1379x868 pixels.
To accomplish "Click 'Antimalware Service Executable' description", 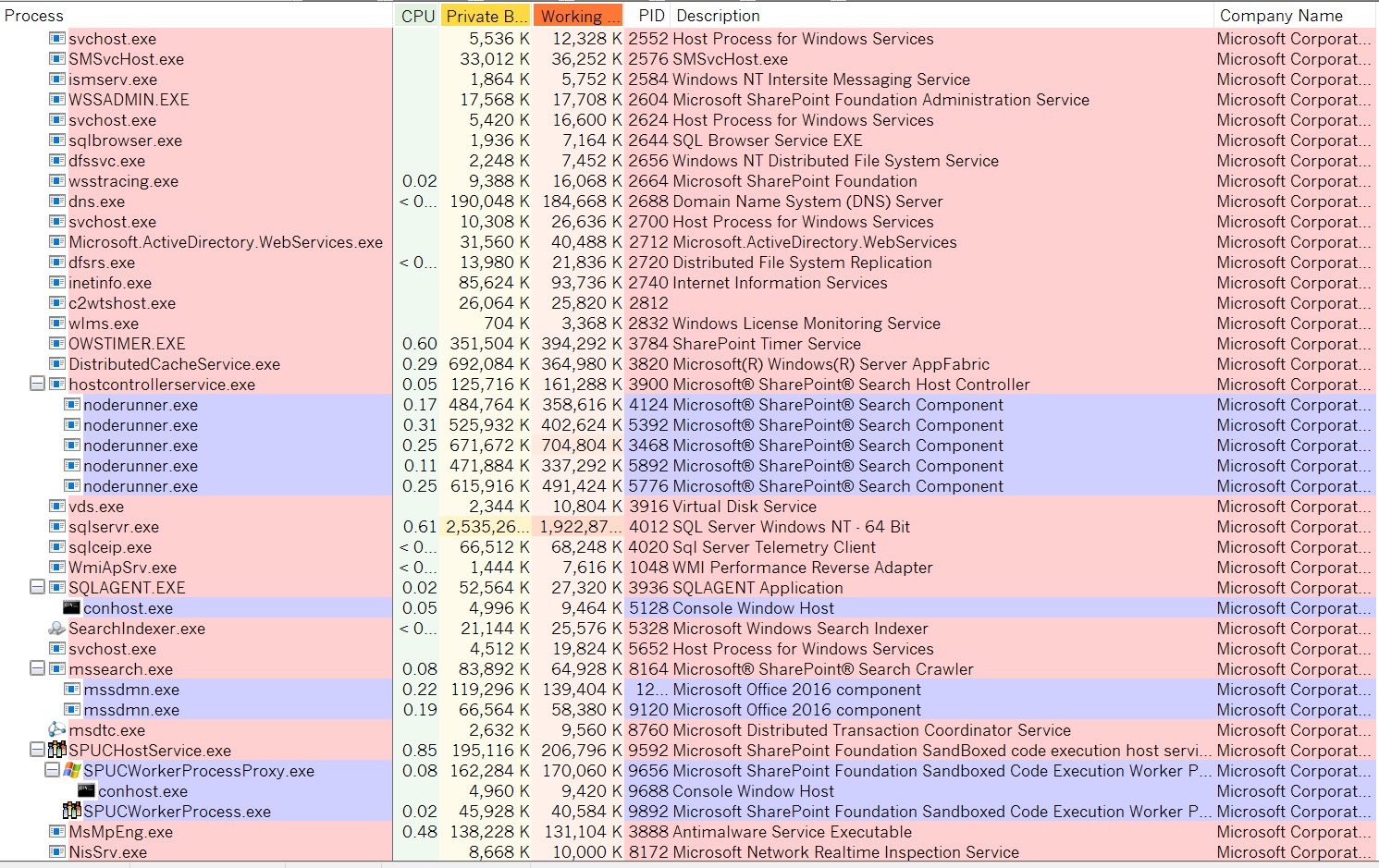I will click(792, 832).
